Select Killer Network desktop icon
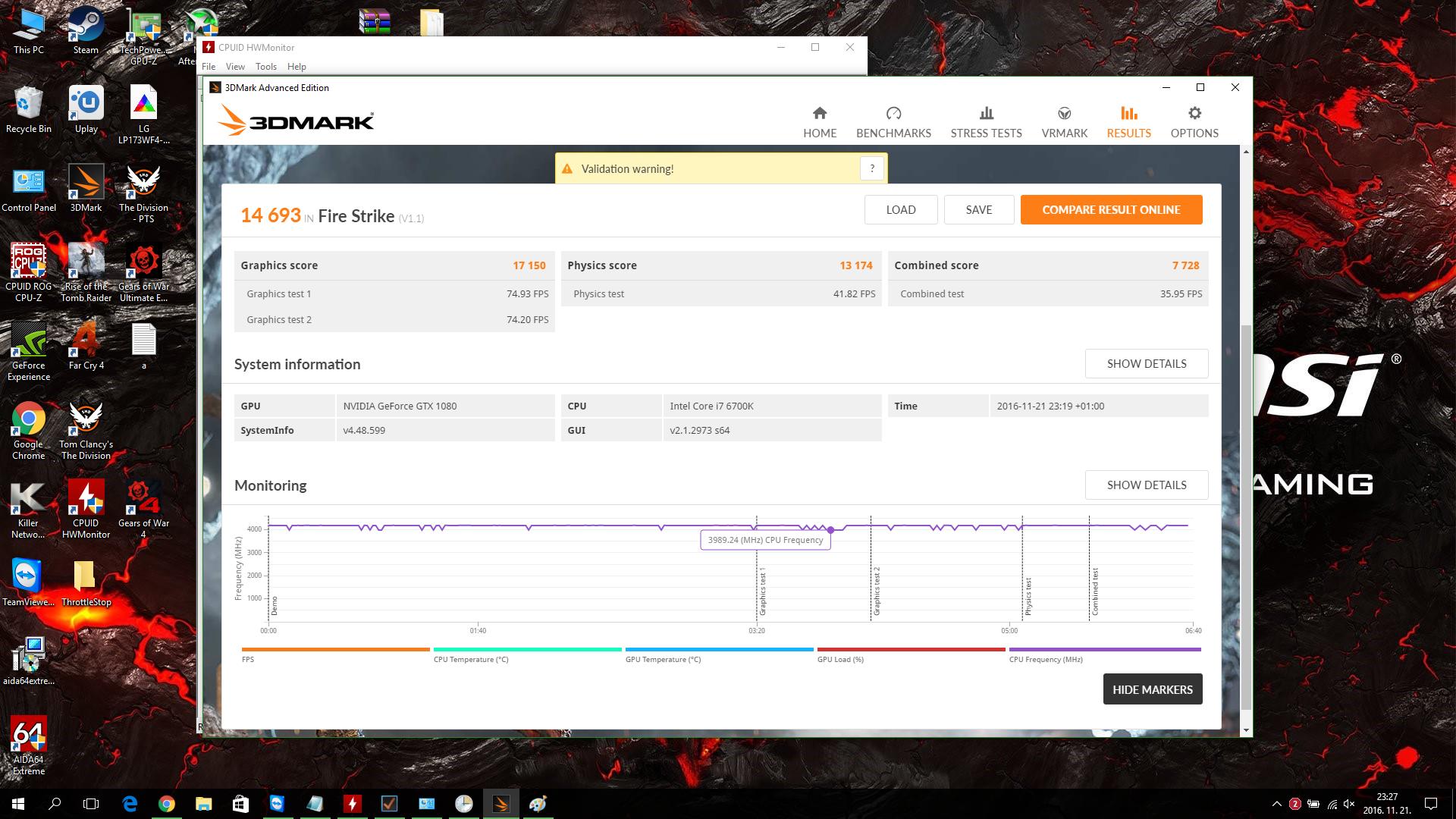Viewport: 1456px width, 819px height. pos(29,510)
